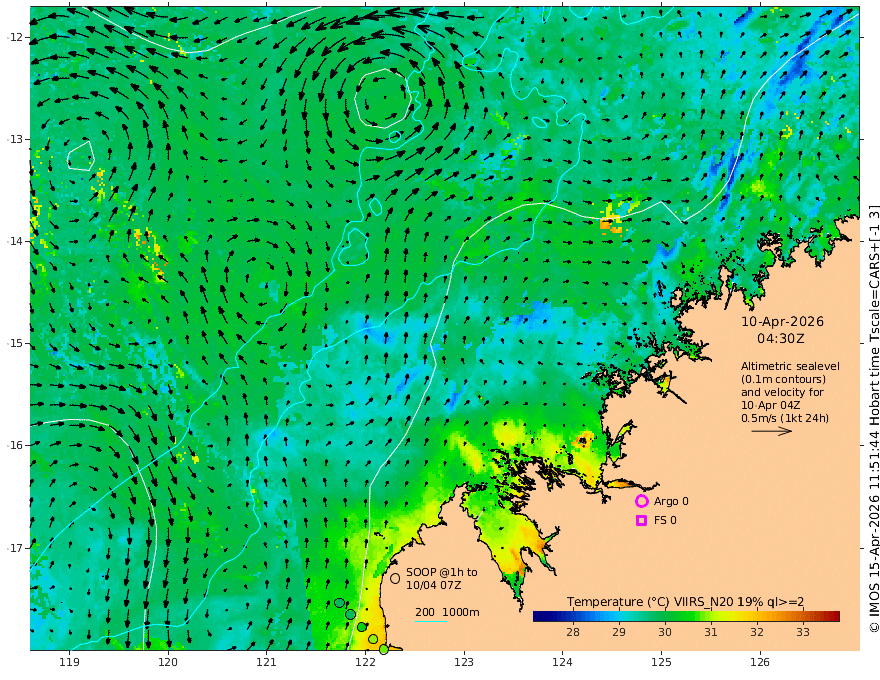The height and width of the screenshot is (680, 880).
Task: Click colorbar tick label 30
Action: click(664, 632)
